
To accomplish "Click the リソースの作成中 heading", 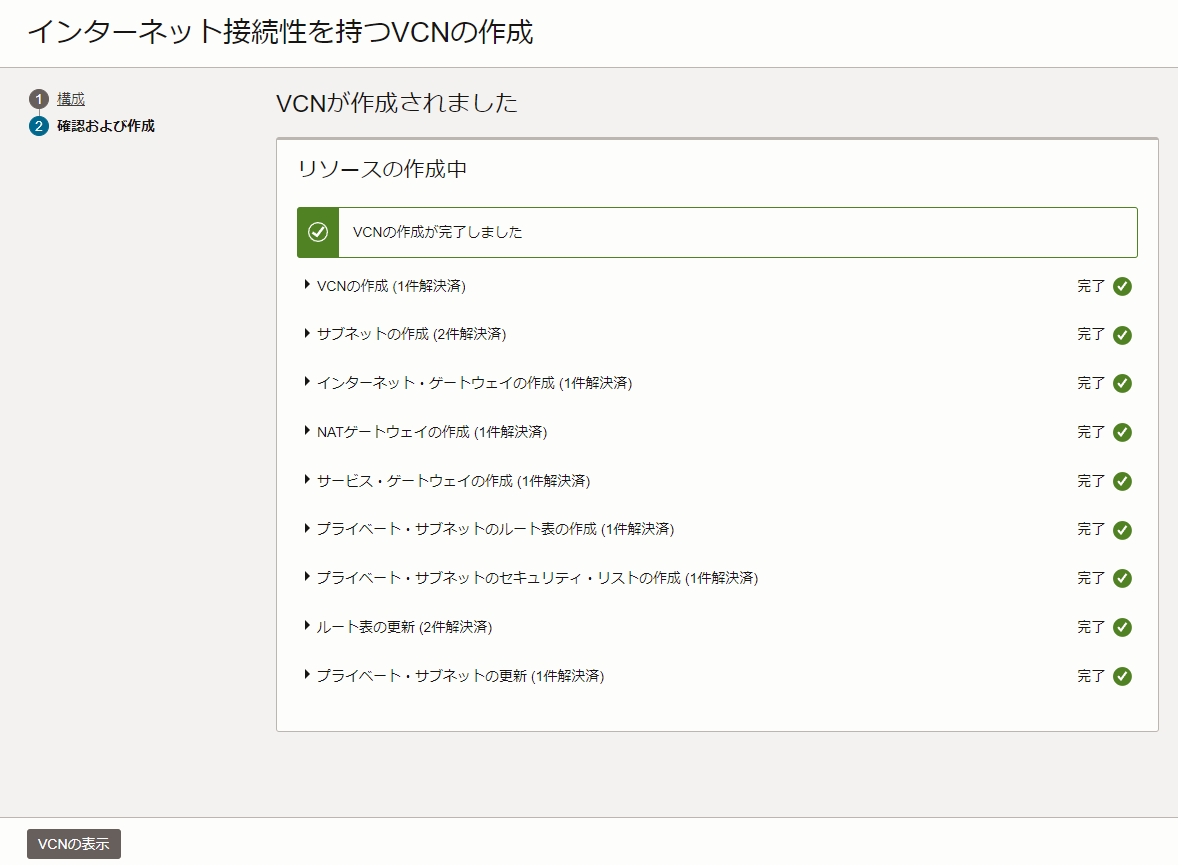I will 382,169.
